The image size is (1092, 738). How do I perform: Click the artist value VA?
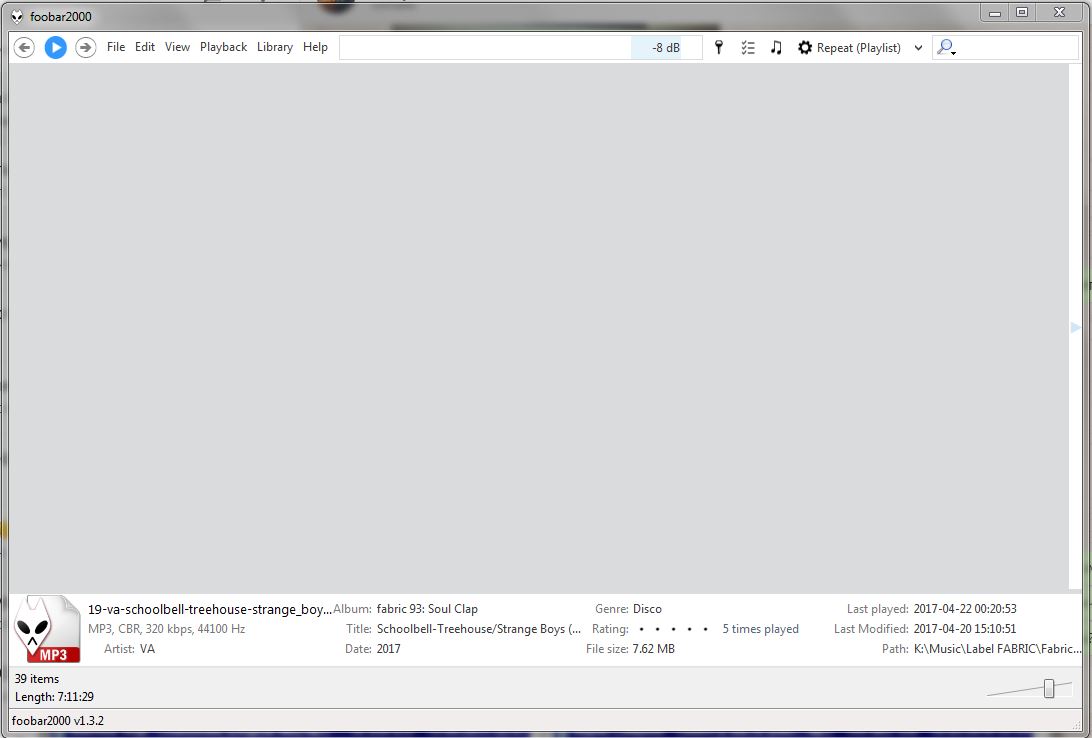[x=147, y=649]
